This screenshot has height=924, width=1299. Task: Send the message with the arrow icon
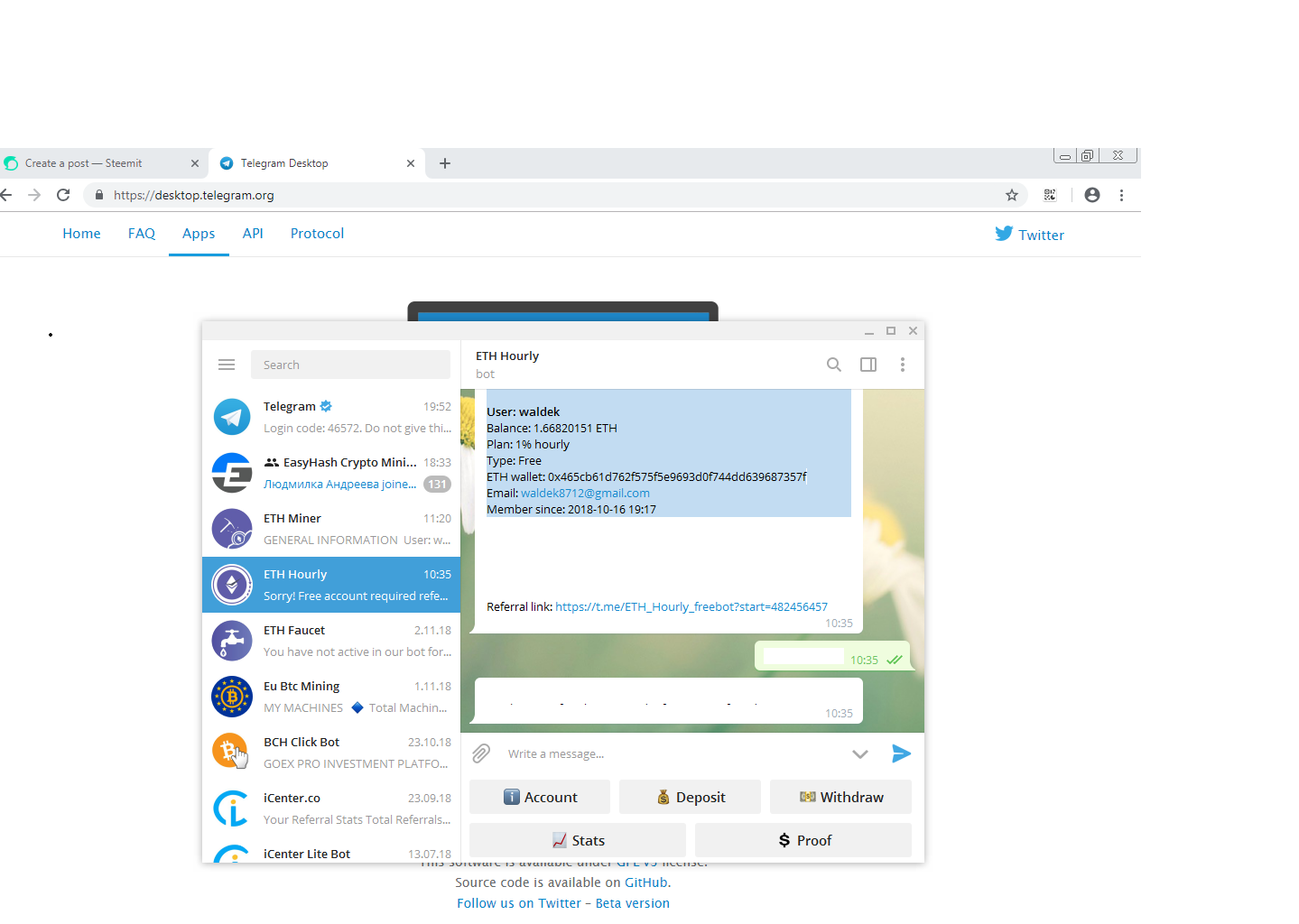coord(901,753)
